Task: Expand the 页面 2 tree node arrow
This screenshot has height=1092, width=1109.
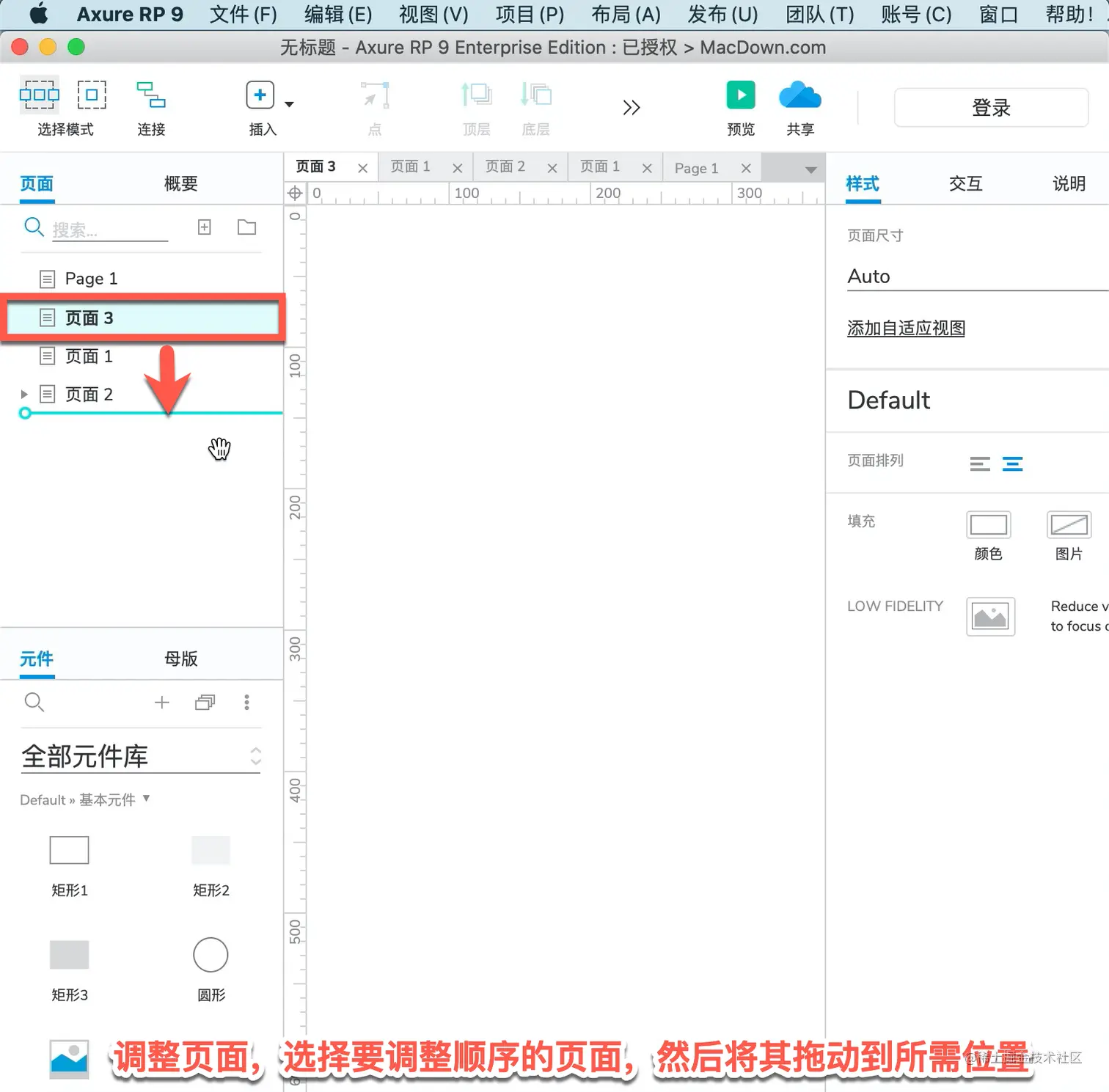Action: (x=24, y=395)
